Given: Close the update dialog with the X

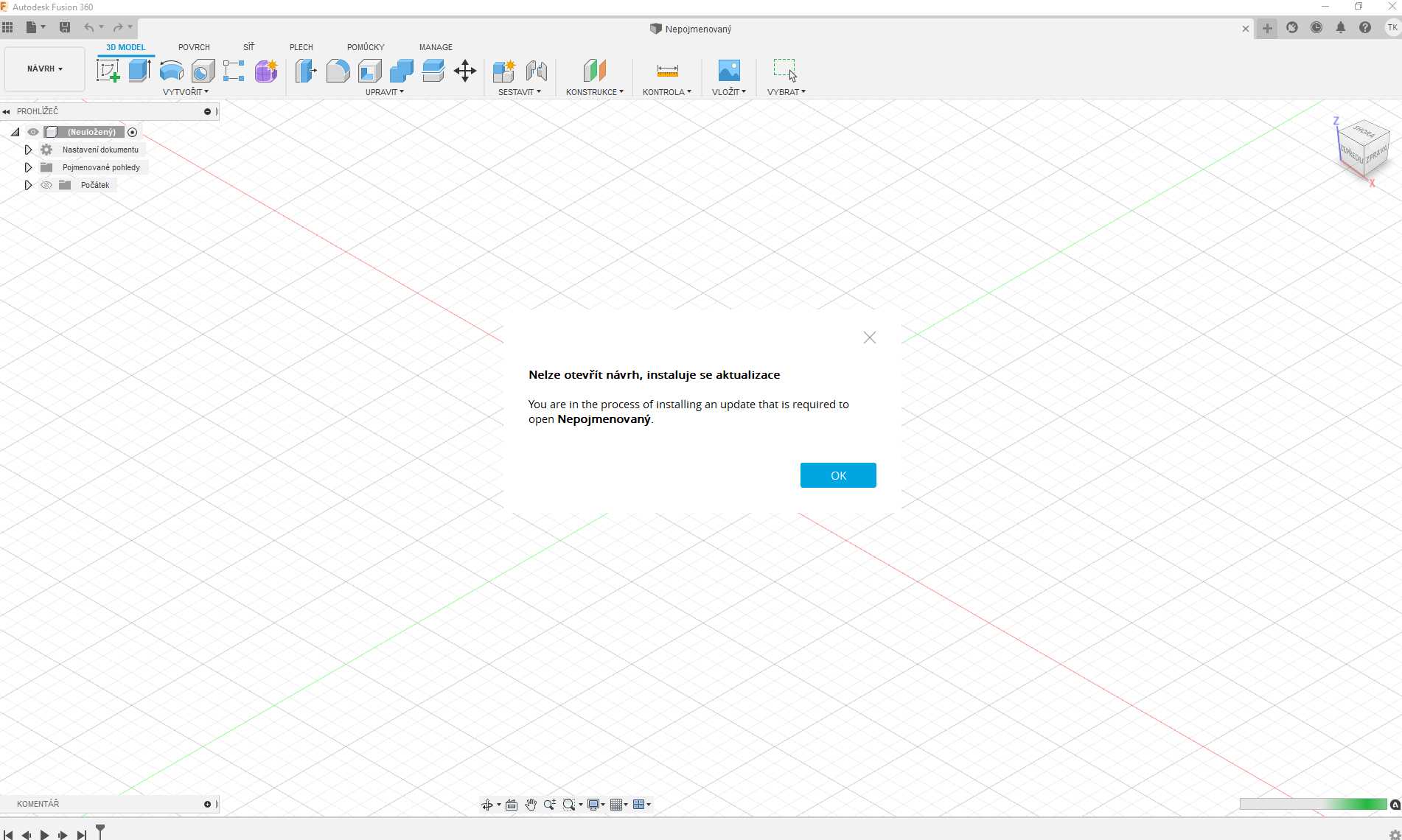Looking at the screenshot, I should tap(869, 337).
